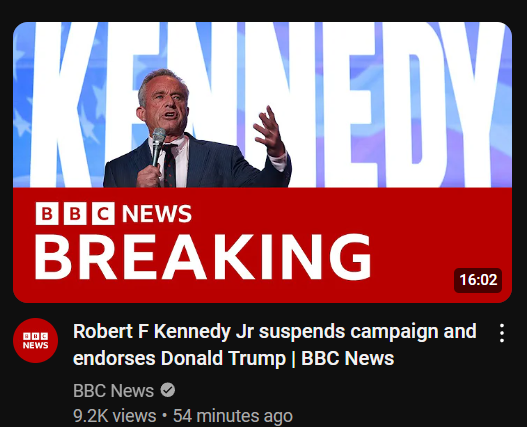
Task: Open the Kennedy video thumbnail
Action: (262, 162)
